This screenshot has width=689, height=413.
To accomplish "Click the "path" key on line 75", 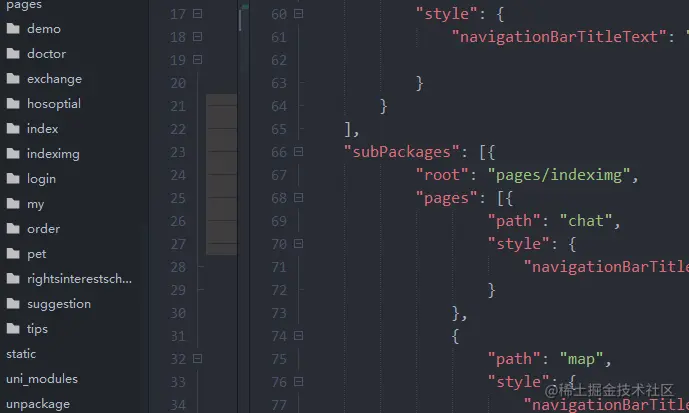I will coord(514,359).
